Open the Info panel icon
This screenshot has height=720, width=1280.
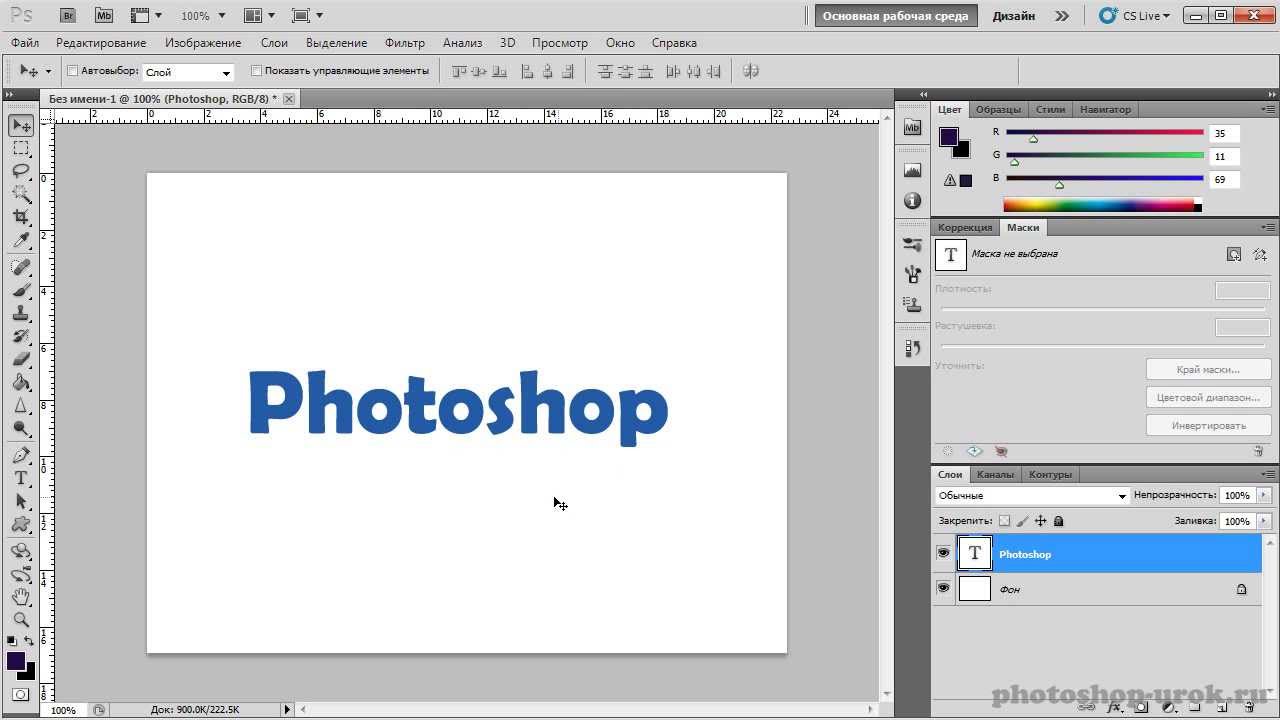[912, 201]
